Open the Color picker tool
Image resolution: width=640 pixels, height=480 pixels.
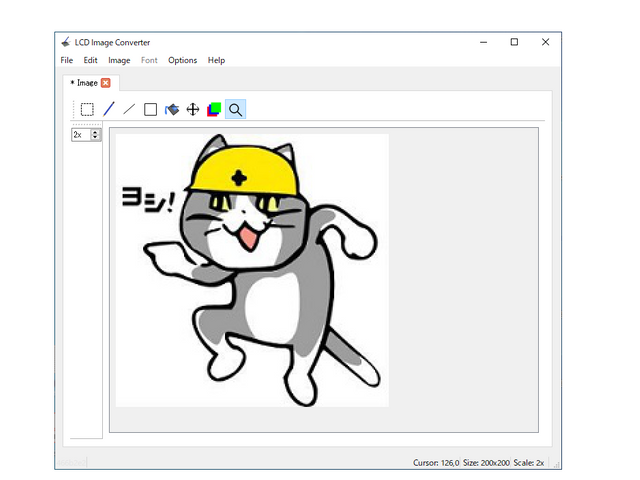[214, 109]
